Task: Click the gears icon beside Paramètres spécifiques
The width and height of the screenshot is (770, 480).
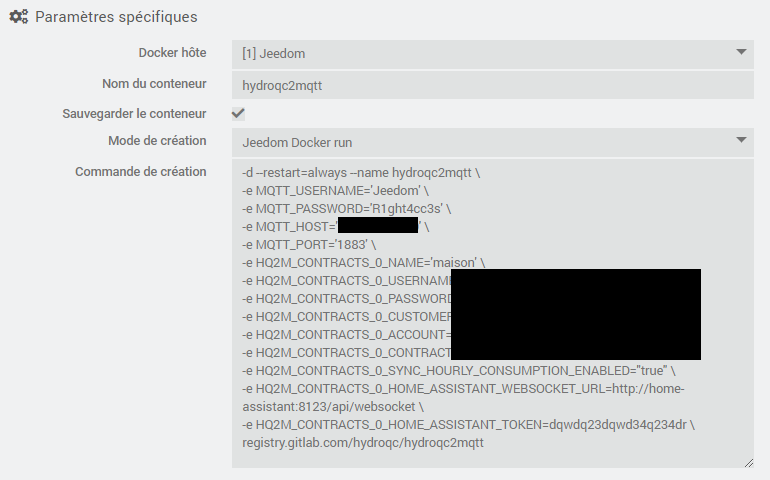Action: (x=19, y=17)
